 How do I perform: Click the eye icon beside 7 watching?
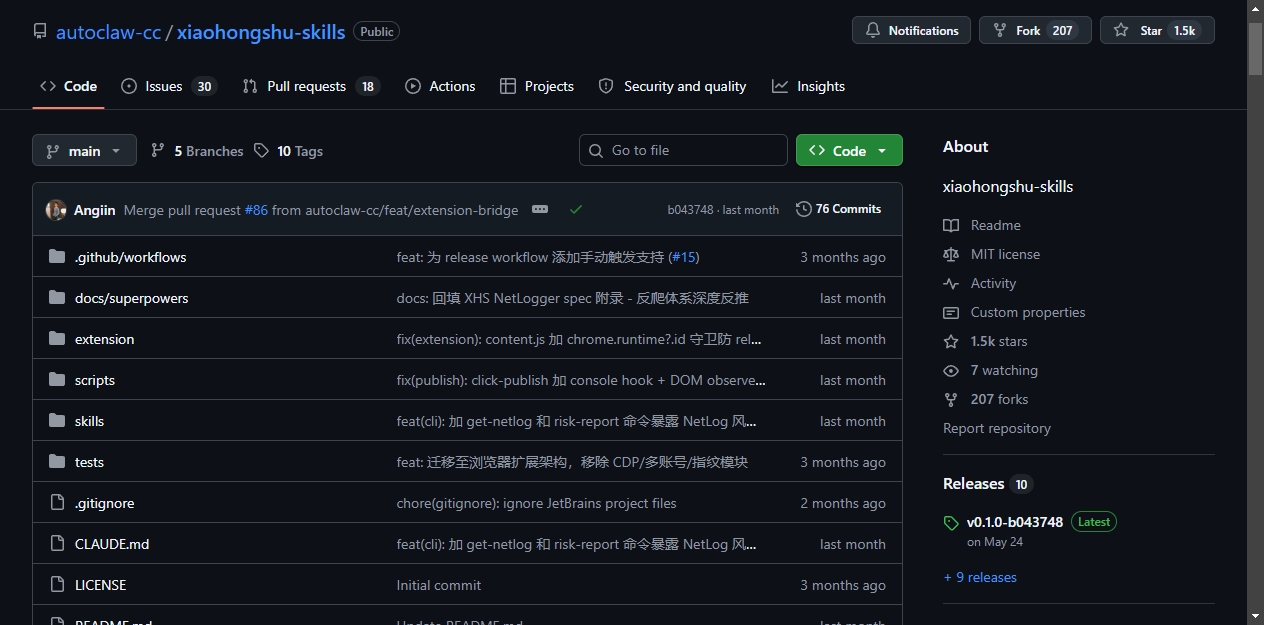(951, 370)
